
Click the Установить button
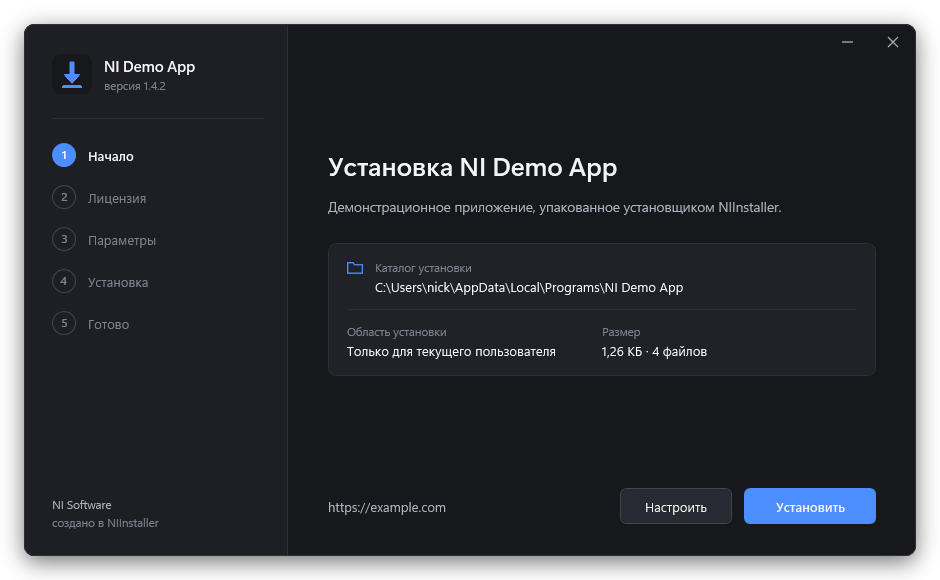pos(809,506)
